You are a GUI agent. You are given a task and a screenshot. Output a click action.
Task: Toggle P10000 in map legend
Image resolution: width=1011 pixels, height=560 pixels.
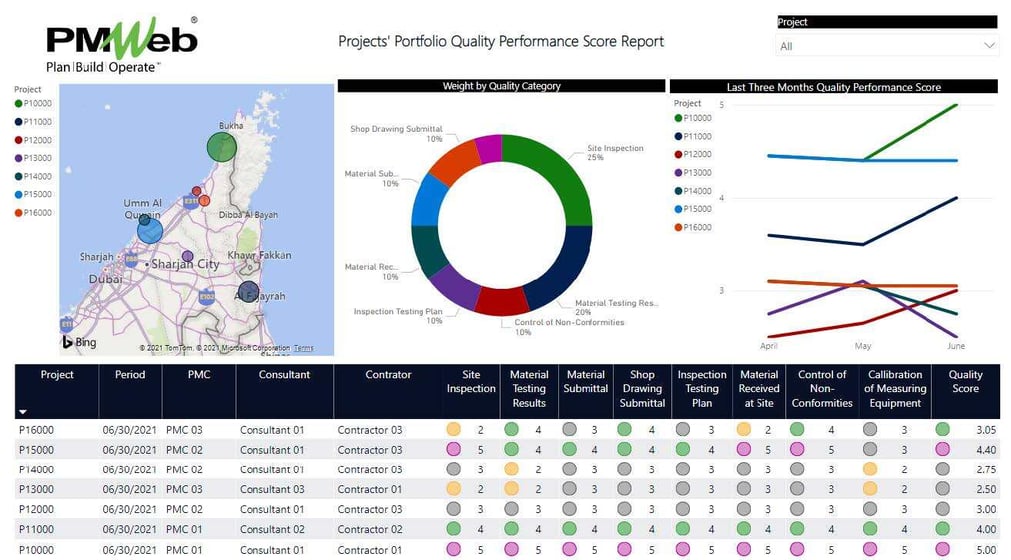pos(39,103)
